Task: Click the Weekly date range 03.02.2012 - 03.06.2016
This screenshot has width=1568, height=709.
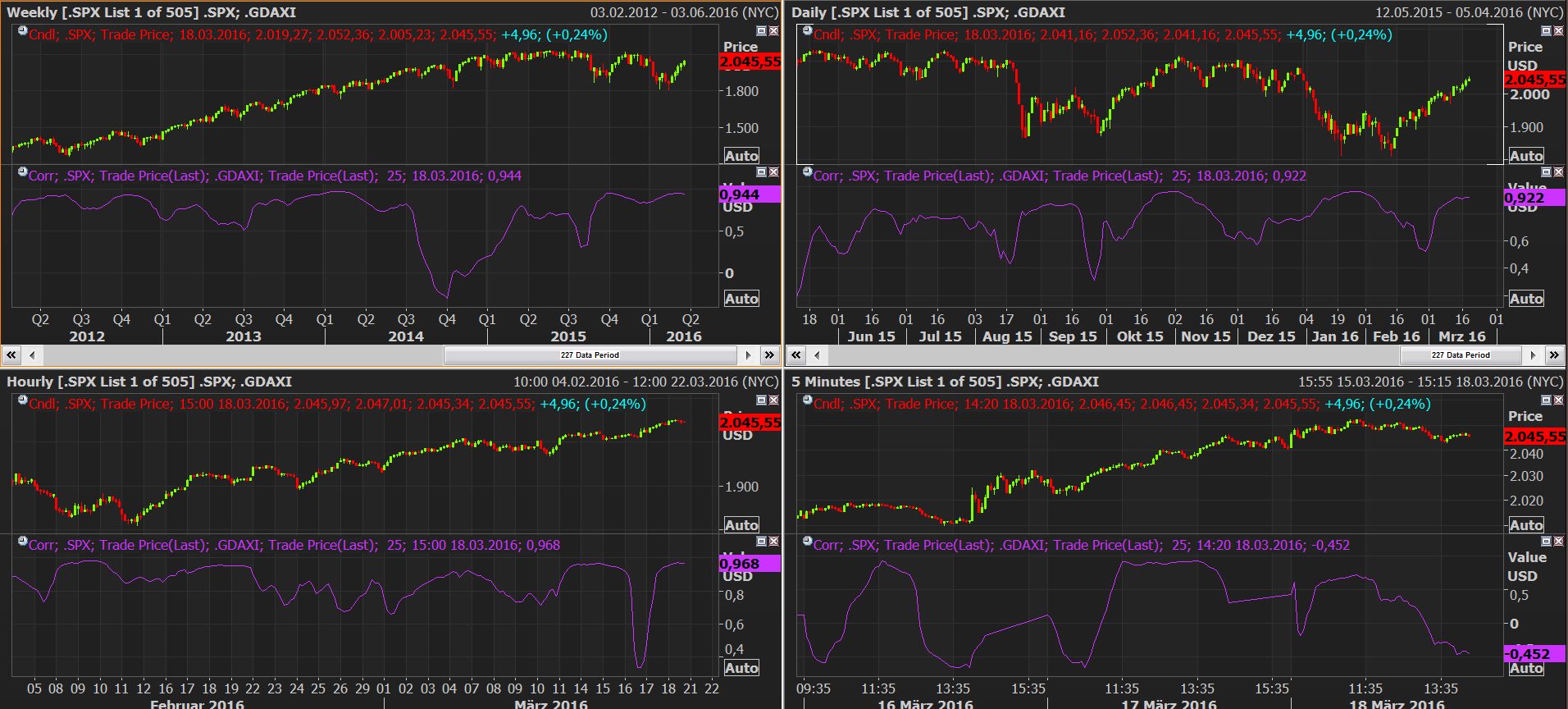Action: pyautogui.click(x=684, y=12)
